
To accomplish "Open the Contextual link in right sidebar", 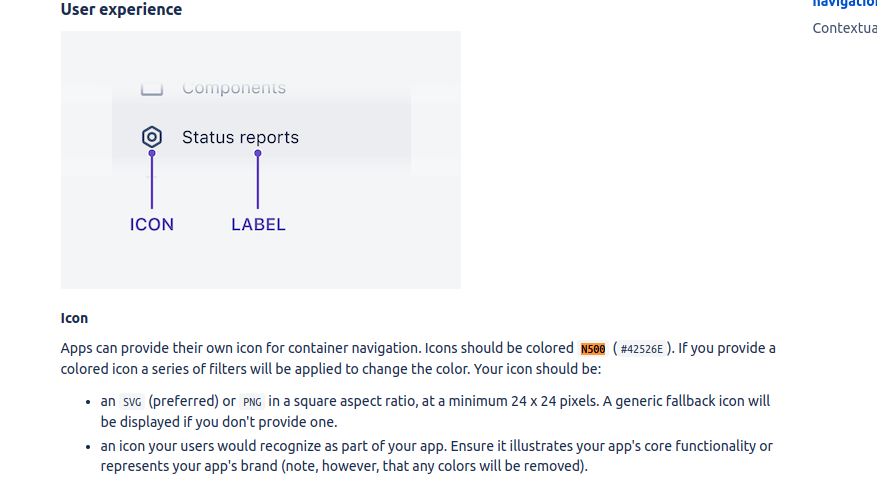I will 845,28.
